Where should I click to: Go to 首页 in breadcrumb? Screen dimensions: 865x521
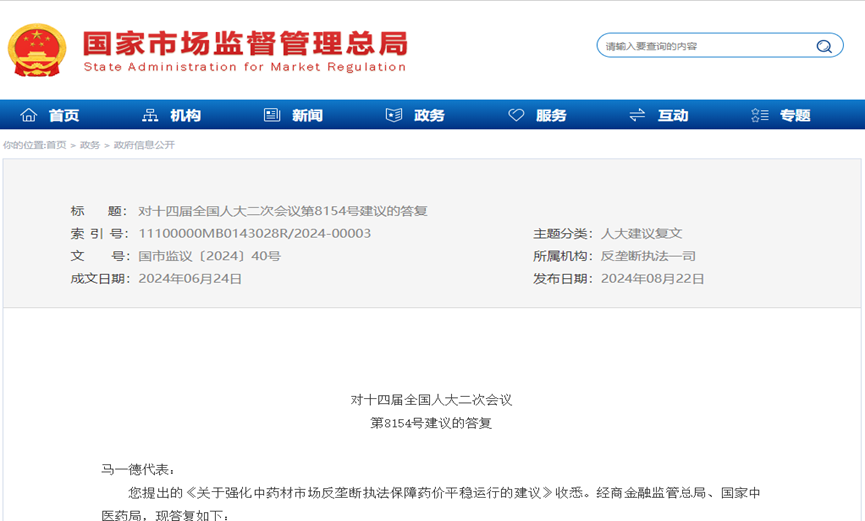coord(56,145)
